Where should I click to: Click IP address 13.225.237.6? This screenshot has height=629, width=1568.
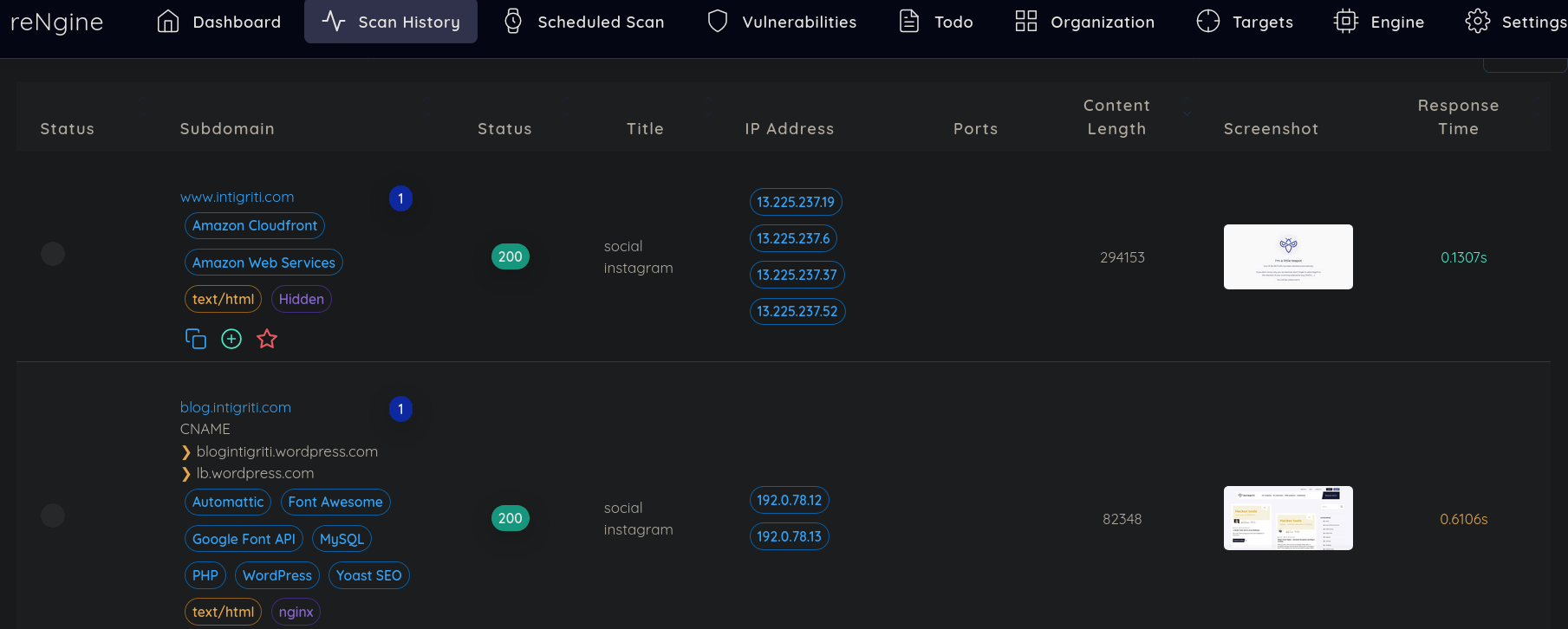[793, 238]
